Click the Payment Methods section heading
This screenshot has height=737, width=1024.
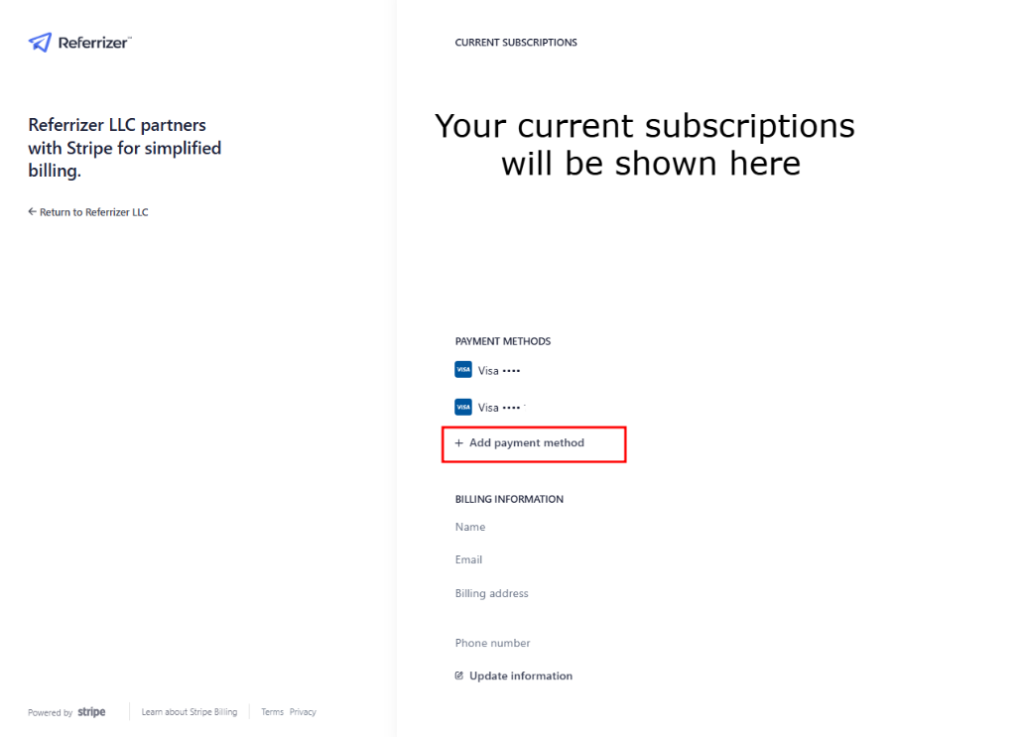[x=503, y=341]
